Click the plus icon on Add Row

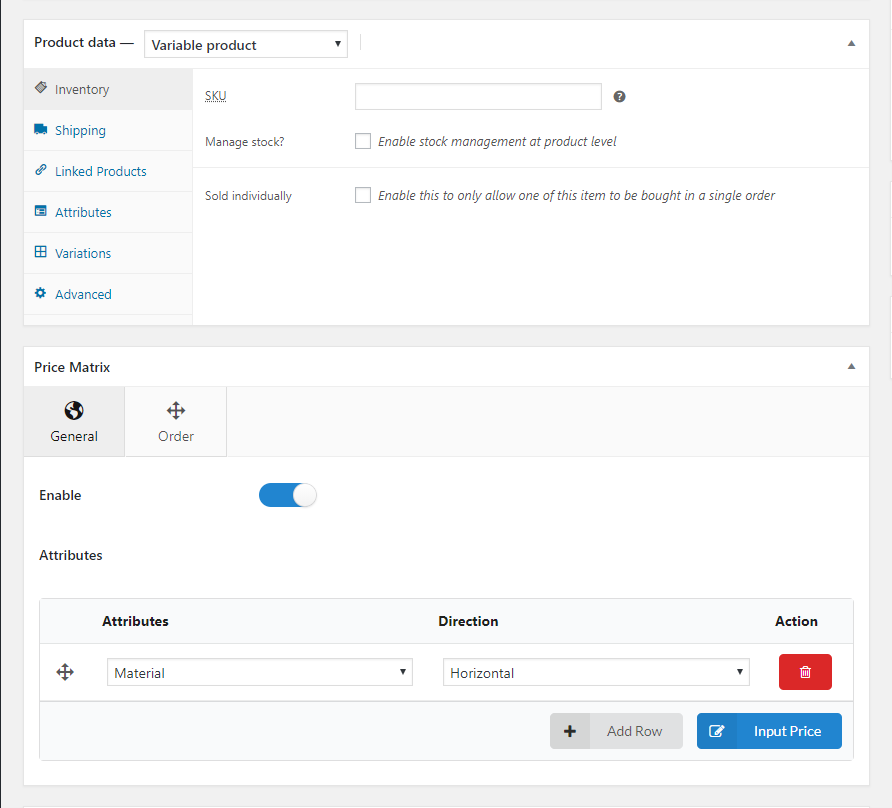coord(570,731)
